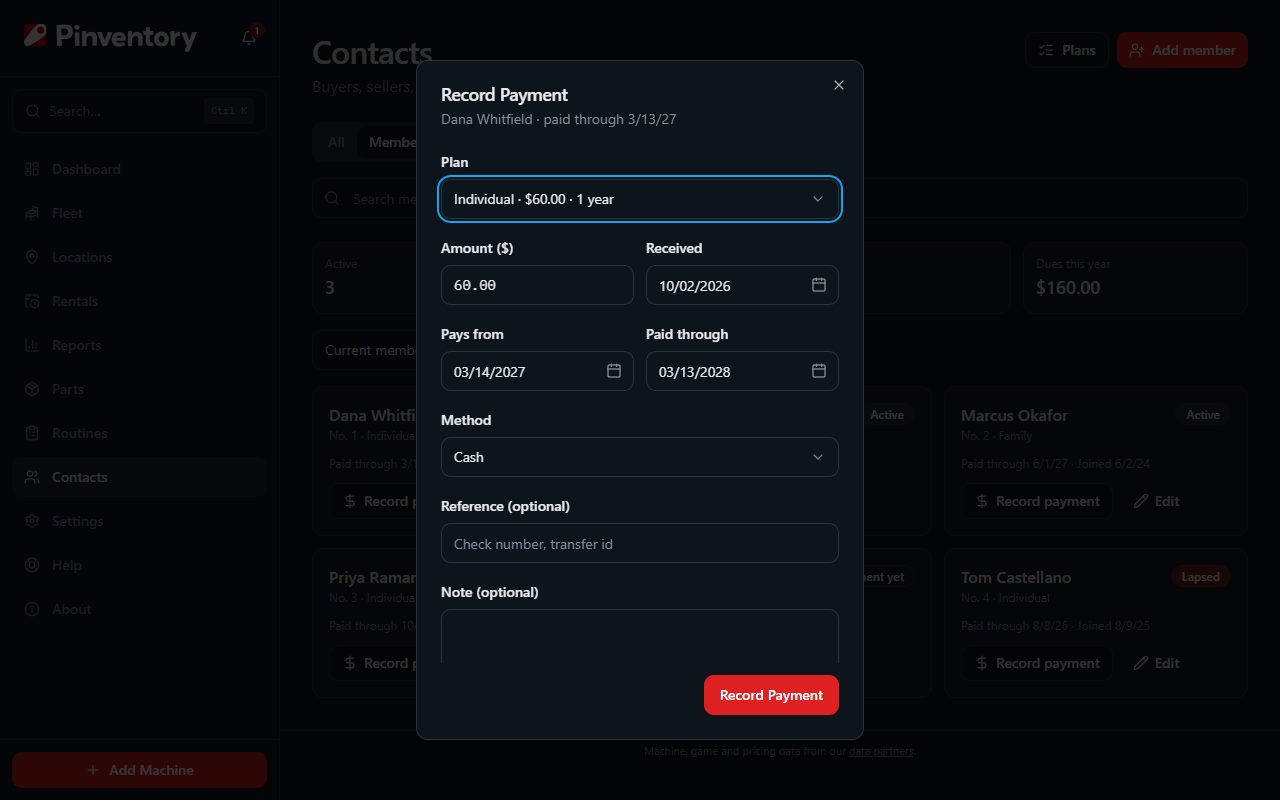
Task: Click the Plans button
Action: pyautogui.click(x=1067, y=50)
